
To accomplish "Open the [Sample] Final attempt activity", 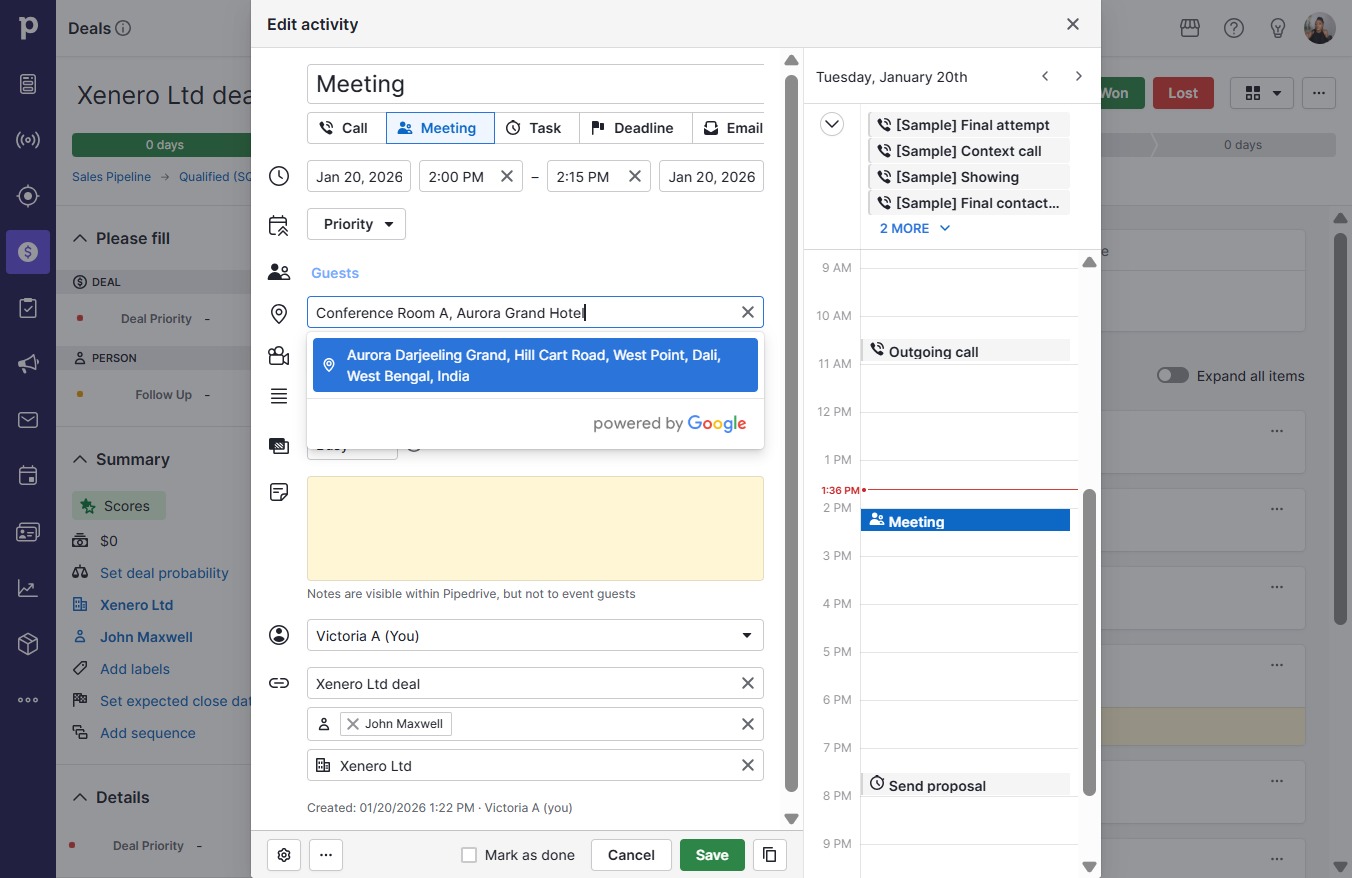I will pyautogui.click(x=968, y=125).
